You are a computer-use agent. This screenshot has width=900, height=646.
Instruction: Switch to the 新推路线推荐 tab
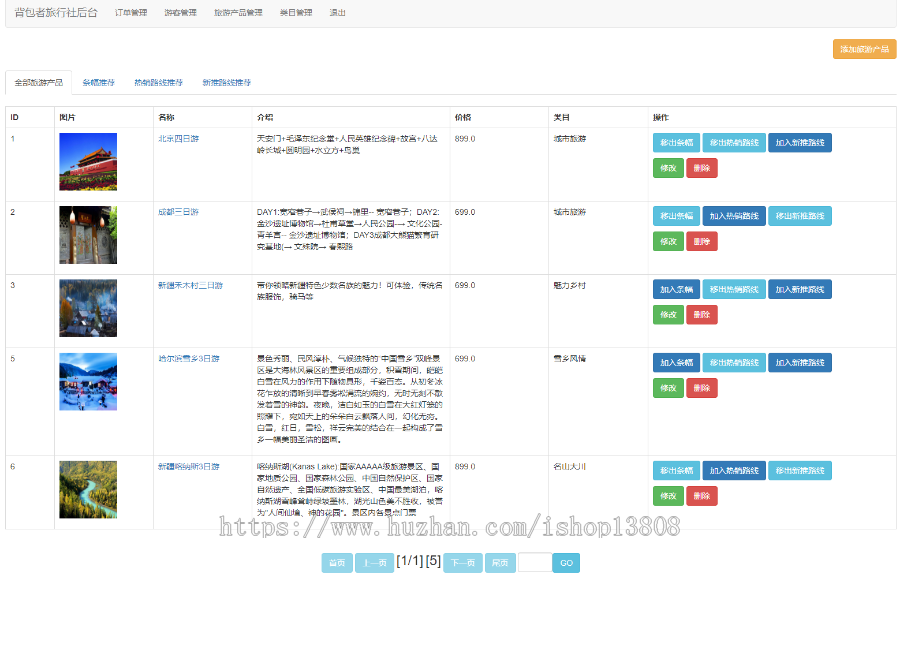(227, 83)
